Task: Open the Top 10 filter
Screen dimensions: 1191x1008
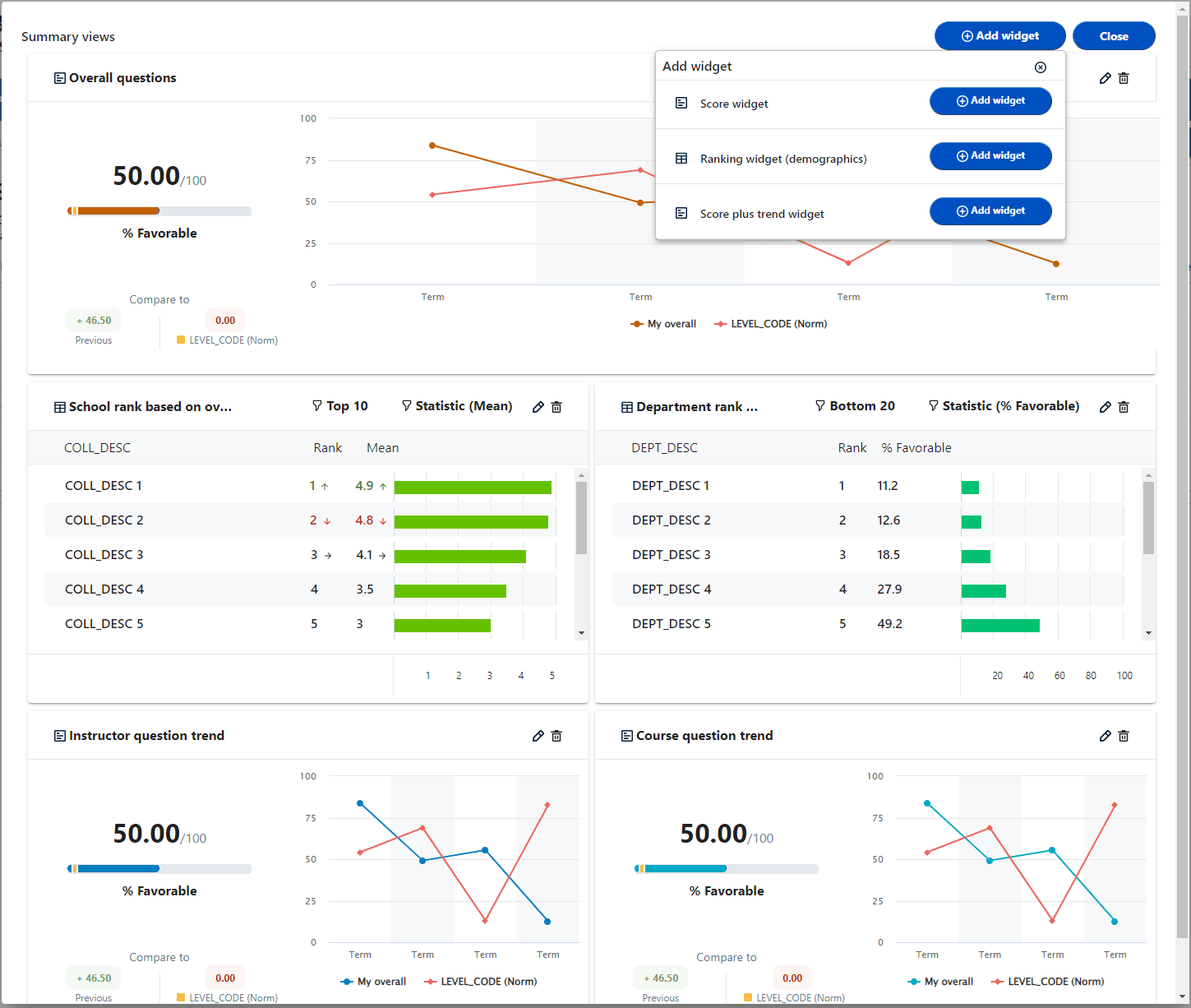Action: (x=340, y=406)
